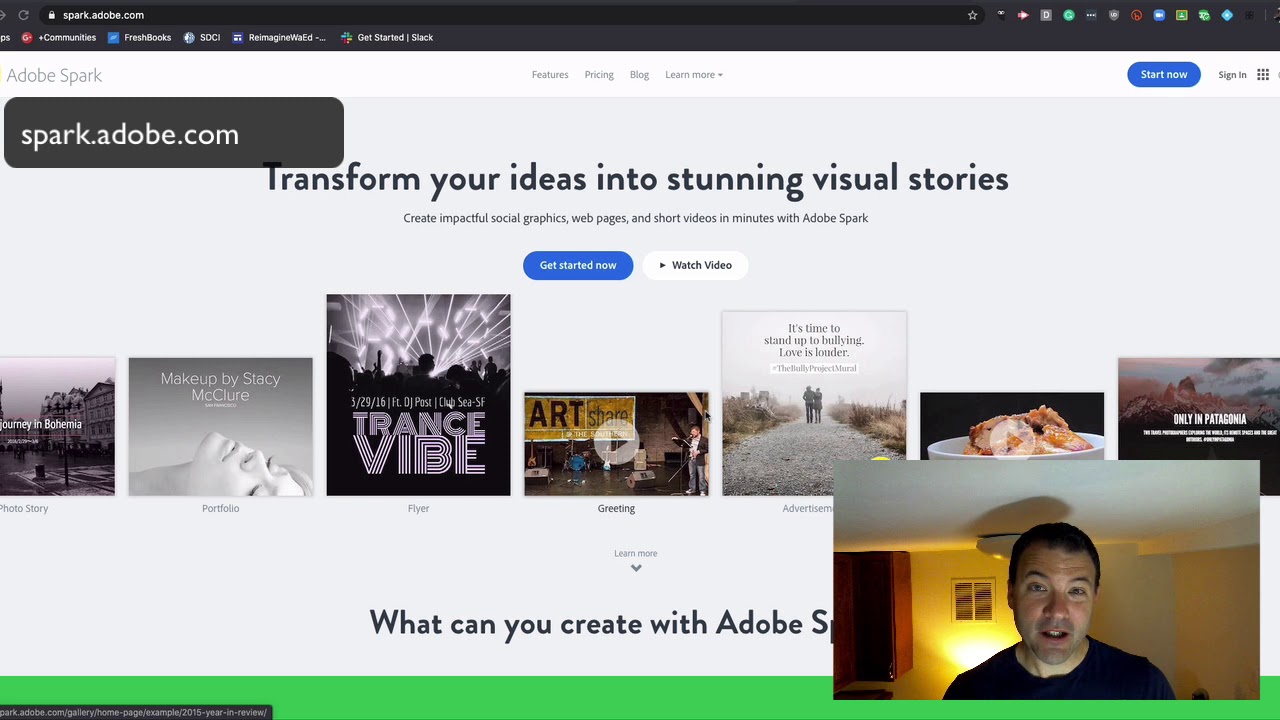This screenshot has height=720, width=1280.
Task: Open the SDCI bookmark
Action: click(x=202, y=37)
